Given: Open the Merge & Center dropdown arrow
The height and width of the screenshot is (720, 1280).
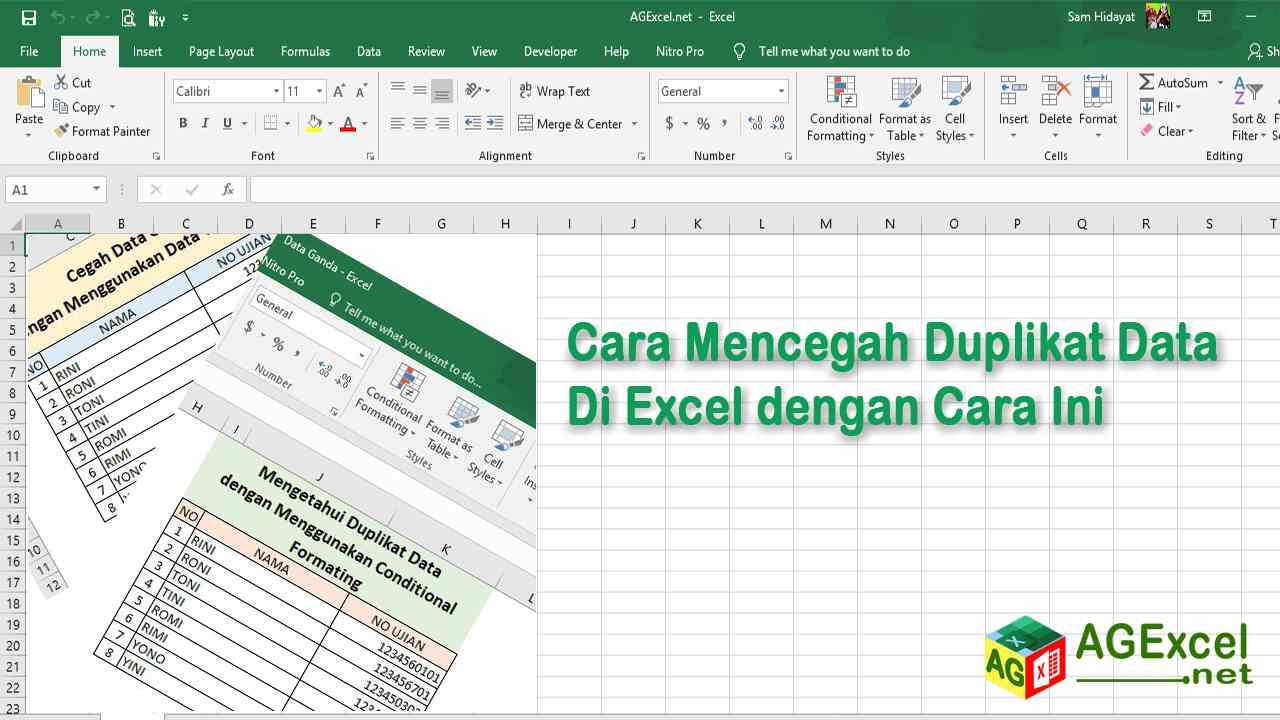Looking at the screenshot, I should (x=634, y=124).
